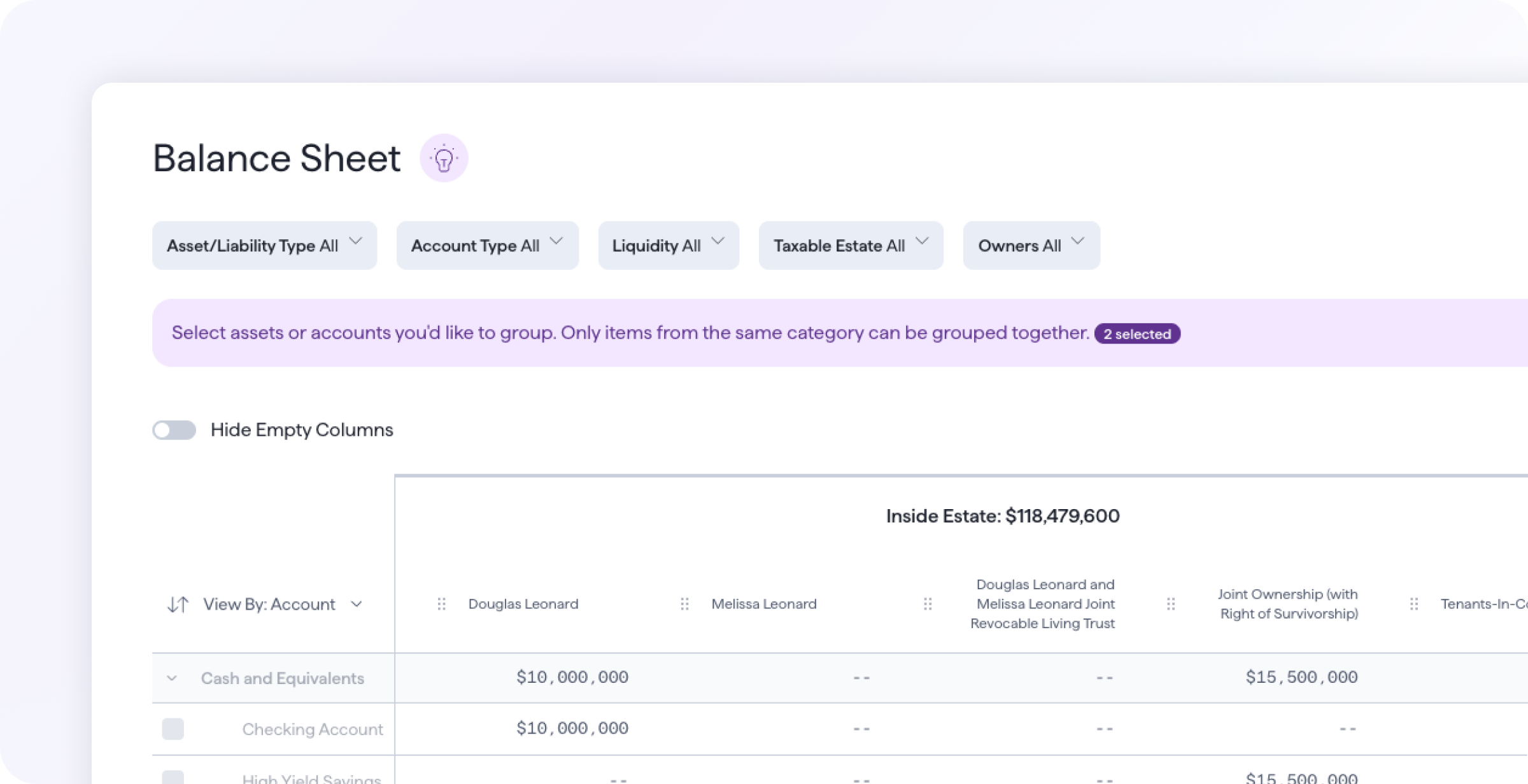The height and width of the screenshot is (784, 1528).
Task: Check the Checking Account checkbox
Action: [173, 729]
